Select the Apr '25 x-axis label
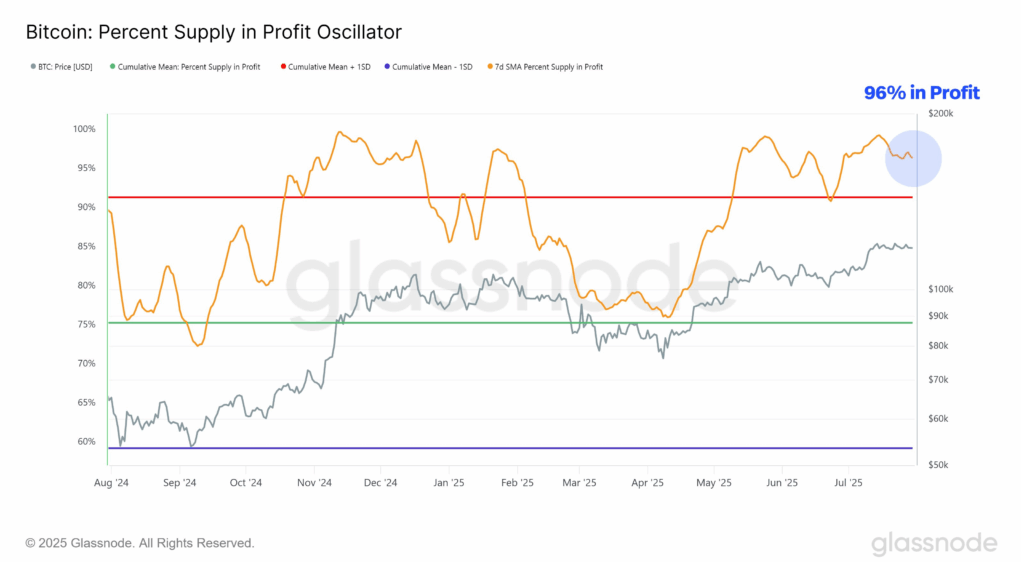This screenshot has width=1021, height=562. coord(647,483)
